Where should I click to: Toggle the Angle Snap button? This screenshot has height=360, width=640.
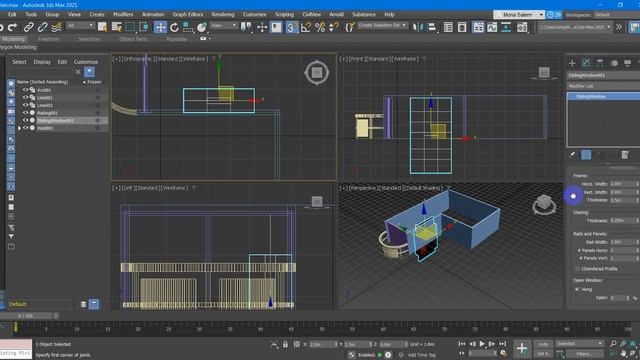click(x=306, y=27)
